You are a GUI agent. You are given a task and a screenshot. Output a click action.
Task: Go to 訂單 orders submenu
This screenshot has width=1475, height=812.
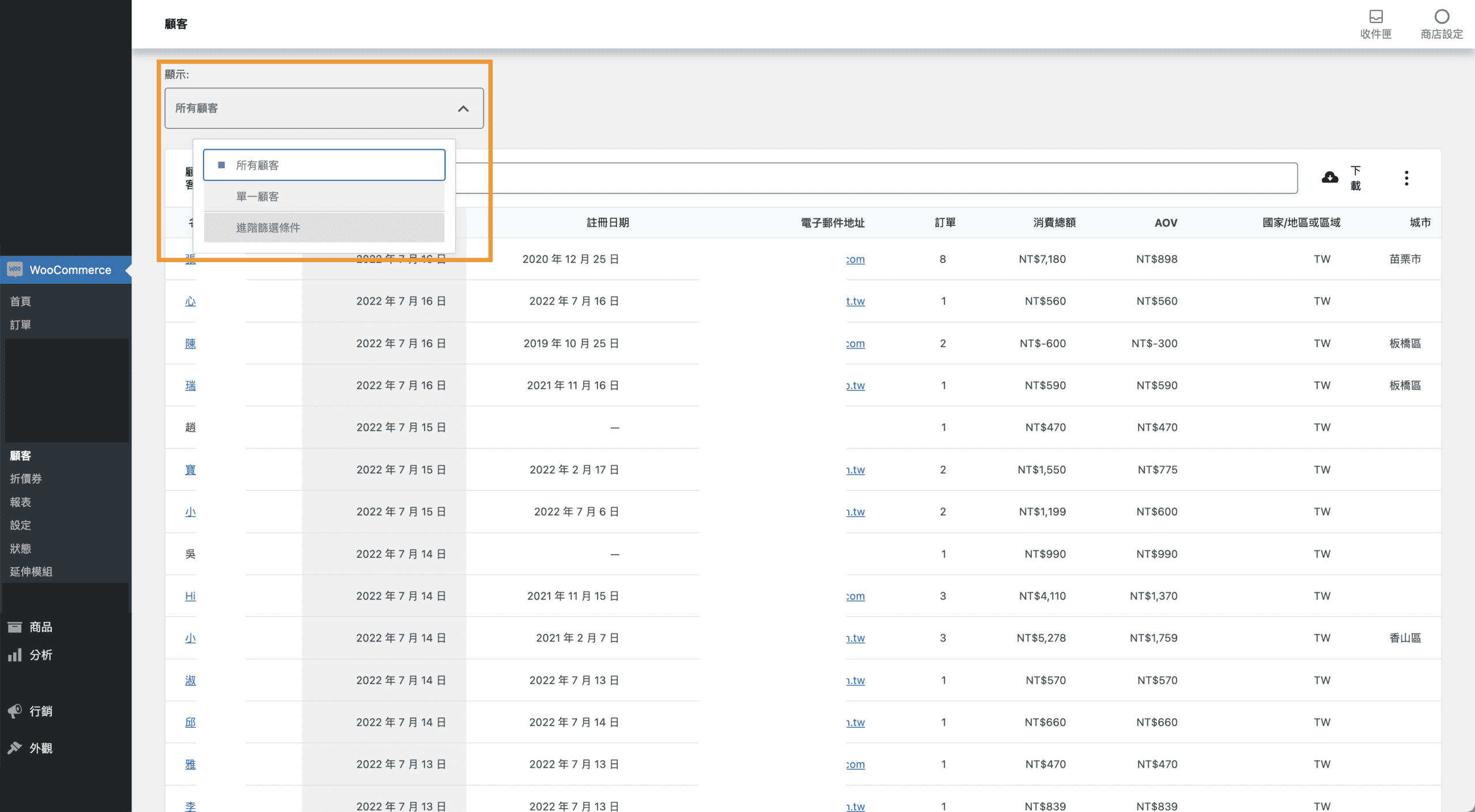pos(21,325)
